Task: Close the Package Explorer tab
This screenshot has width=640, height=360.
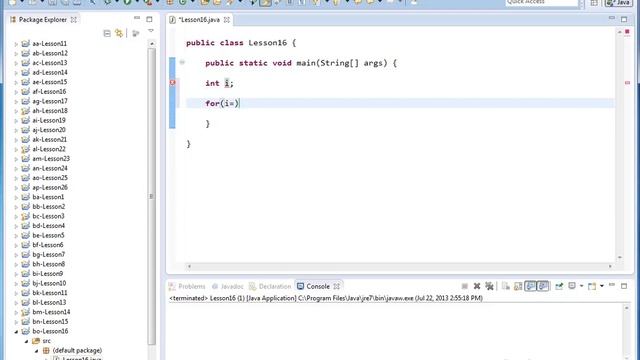Action: click(74, 20)
